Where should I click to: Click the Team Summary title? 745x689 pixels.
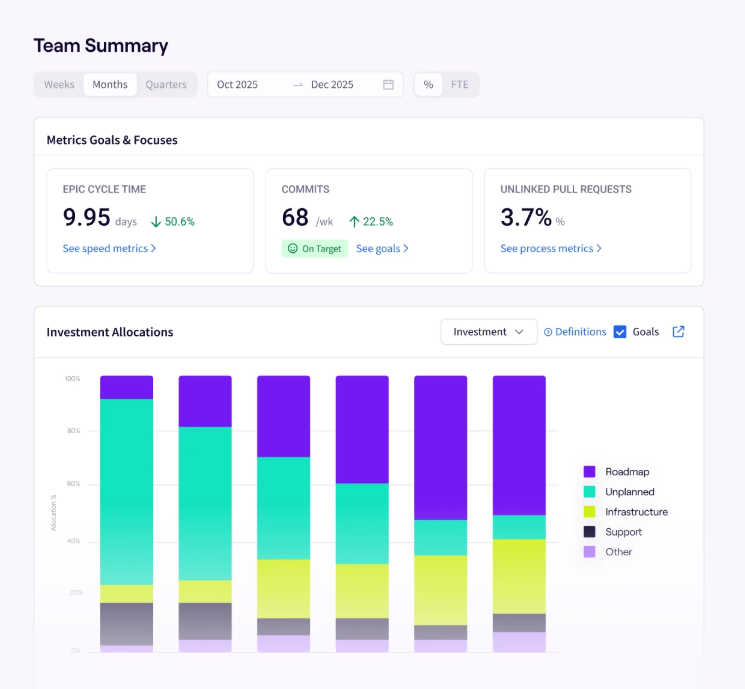pos(101,46)
